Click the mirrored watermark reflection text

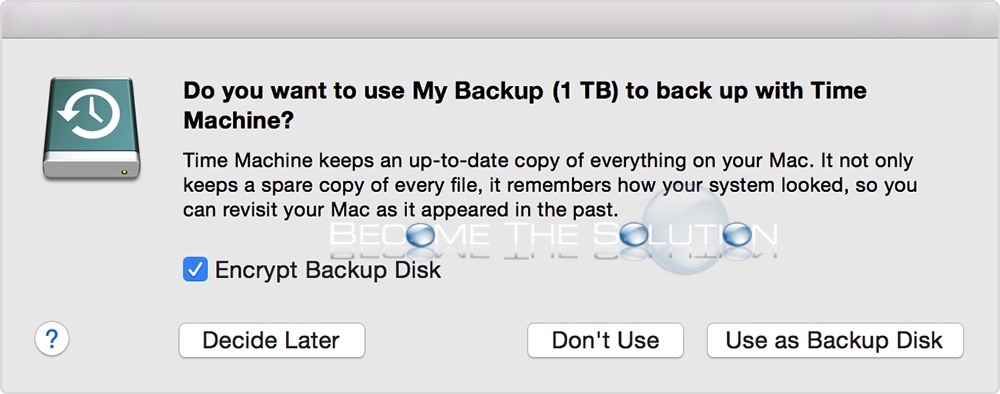(552, 253)
